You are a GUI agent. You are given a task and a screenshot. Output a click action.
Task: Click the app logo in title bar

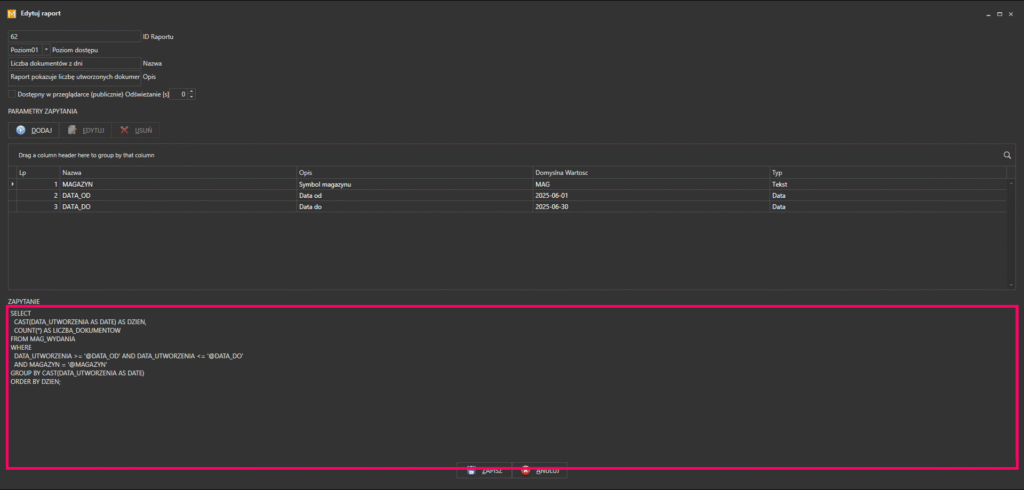click(x=11, y=14)
